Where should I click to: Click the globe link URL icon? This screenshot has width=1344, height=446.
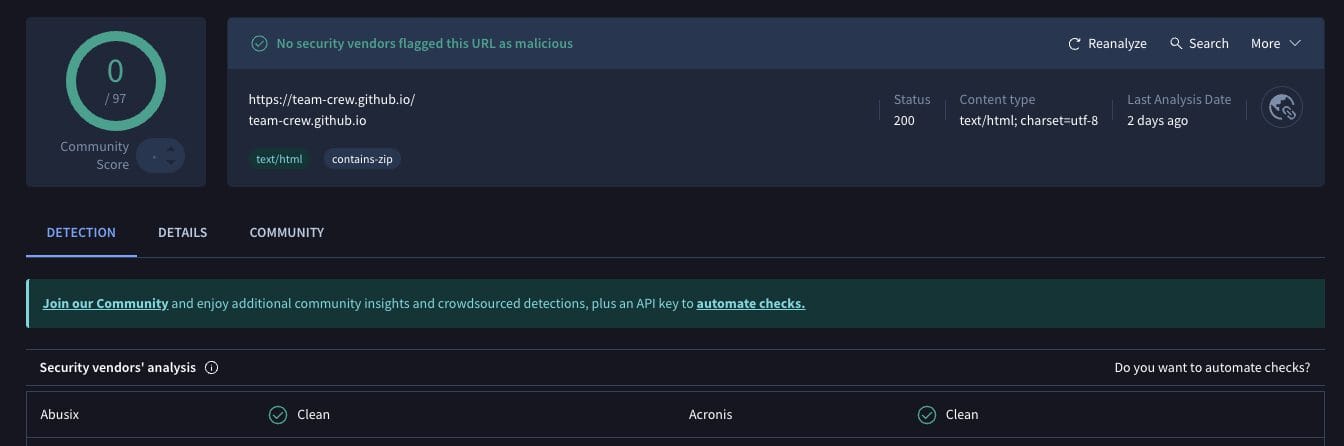[x=1281, y=108]
